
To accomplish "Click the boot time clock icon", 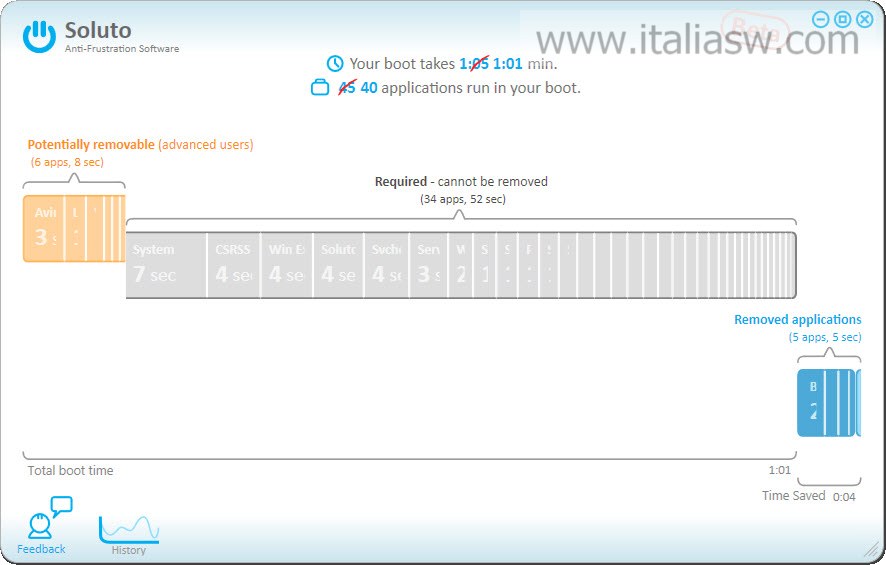I will click(x=335, y=63).
